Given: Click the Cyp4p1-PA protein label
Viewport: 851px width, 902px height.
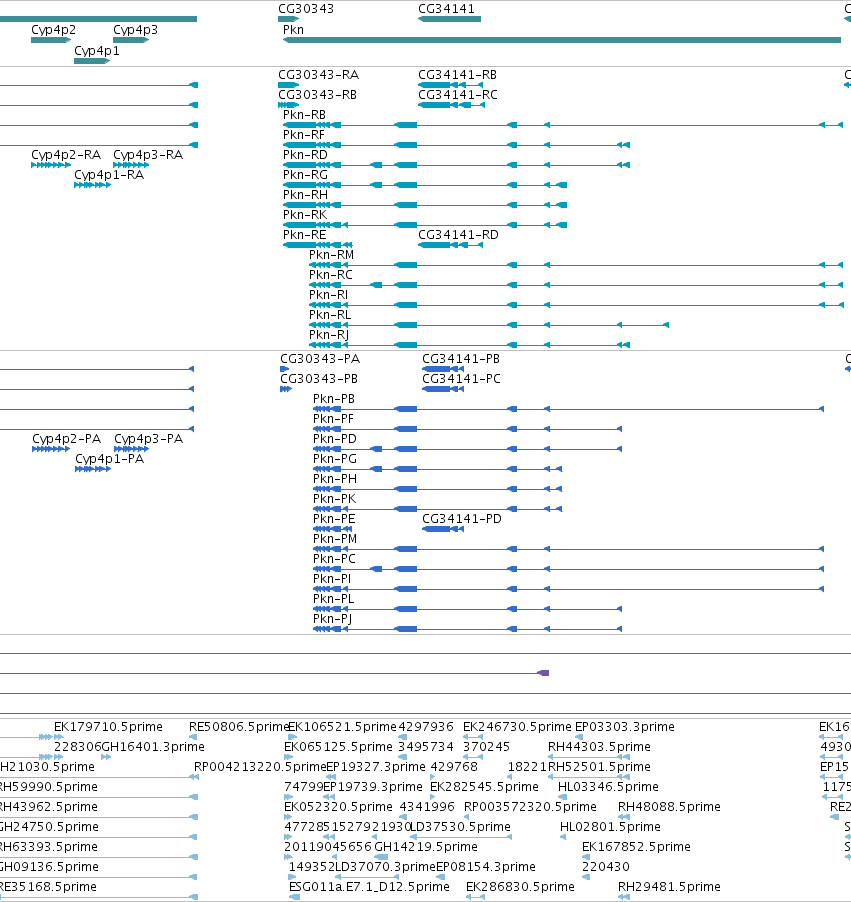Looking at the screenshot, I should tap(109, 459).
